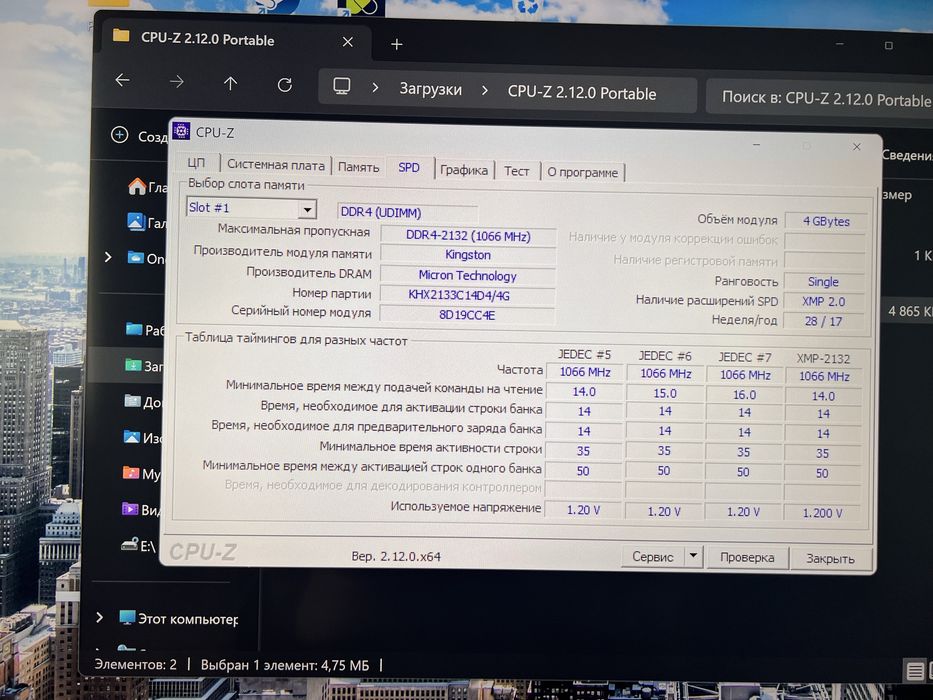Switch to the Системная плата tab
The width and height of the screenshot is (933, 700).
click(x=276, y=165)
